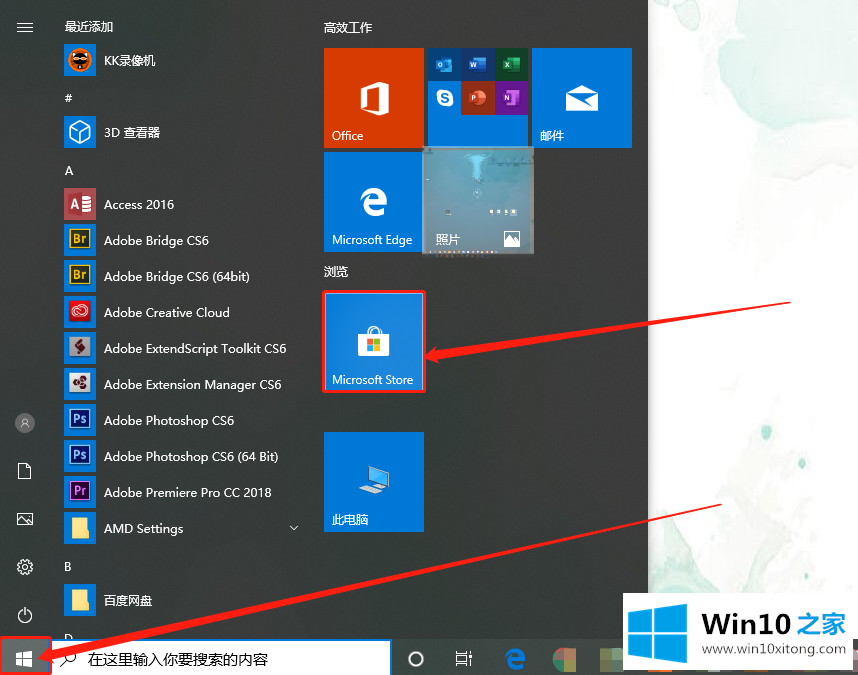Open the Documents sidebar icon

pyautogui.click(x=25, y=471)
